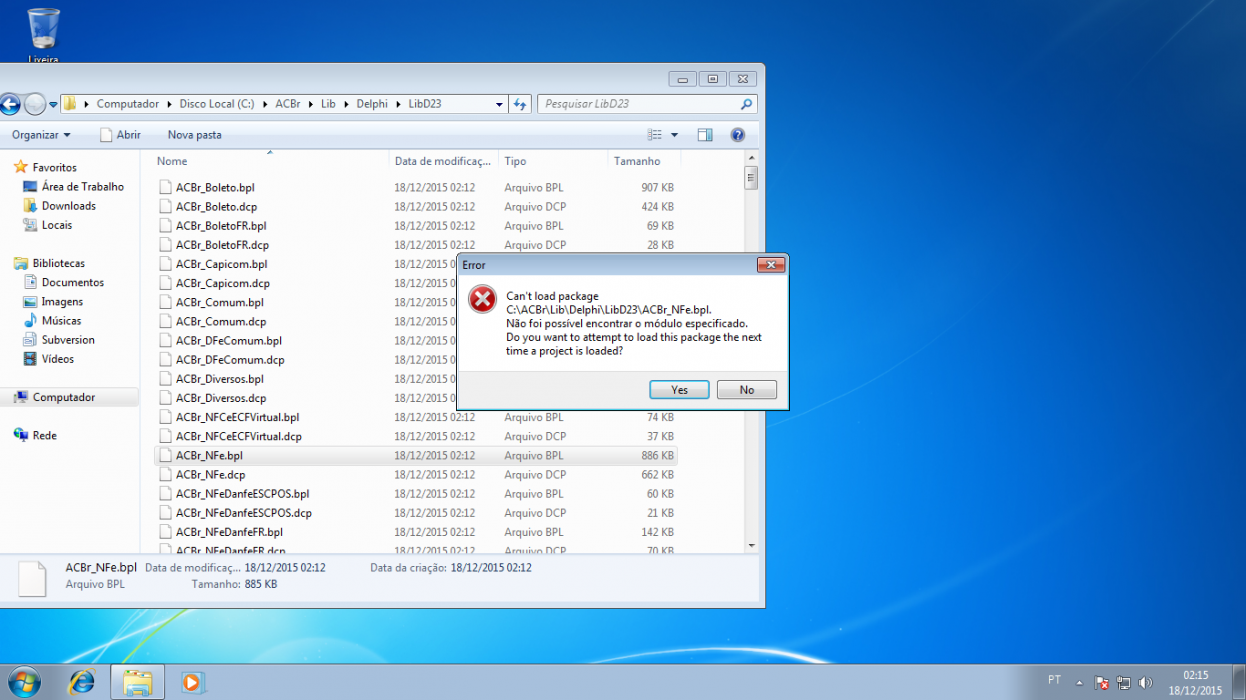1246x700 pixels.
Task: Open Windows Media Player taskbar icon
Action: click(192, 682)
